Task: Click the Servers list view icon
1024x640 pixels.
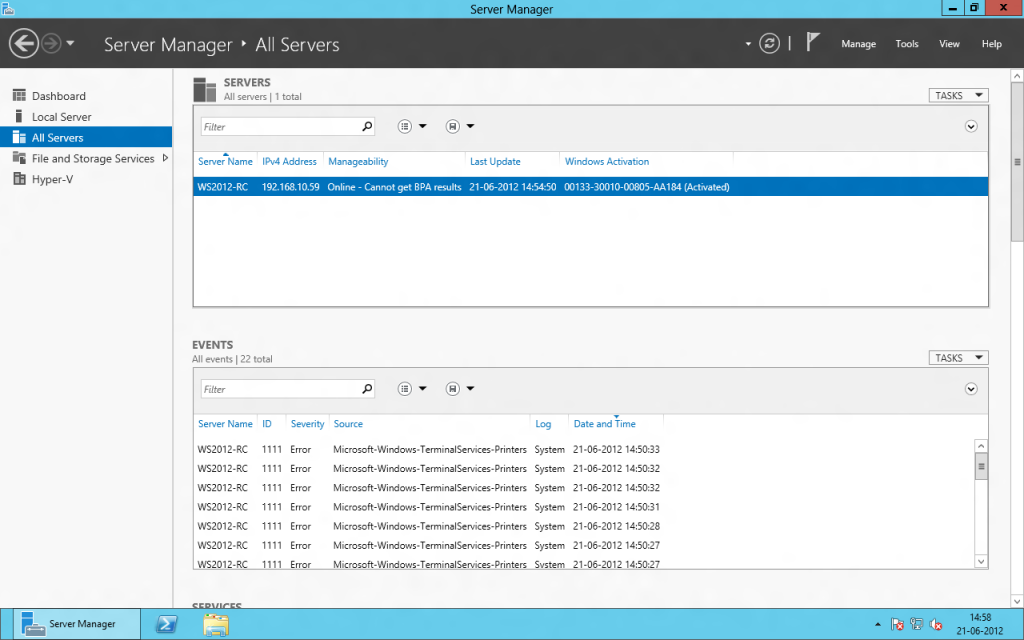Action: tap(404, 126)
